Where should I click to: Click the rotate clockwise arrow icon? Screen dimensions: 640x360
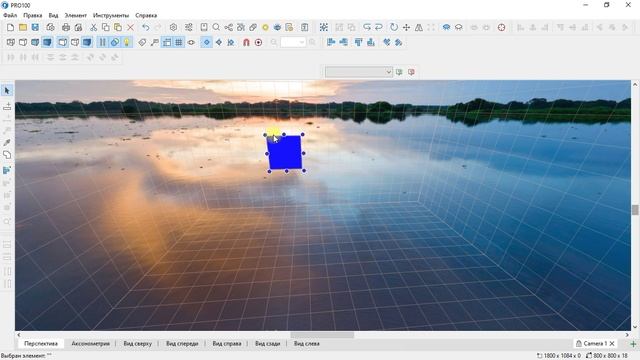393,27
